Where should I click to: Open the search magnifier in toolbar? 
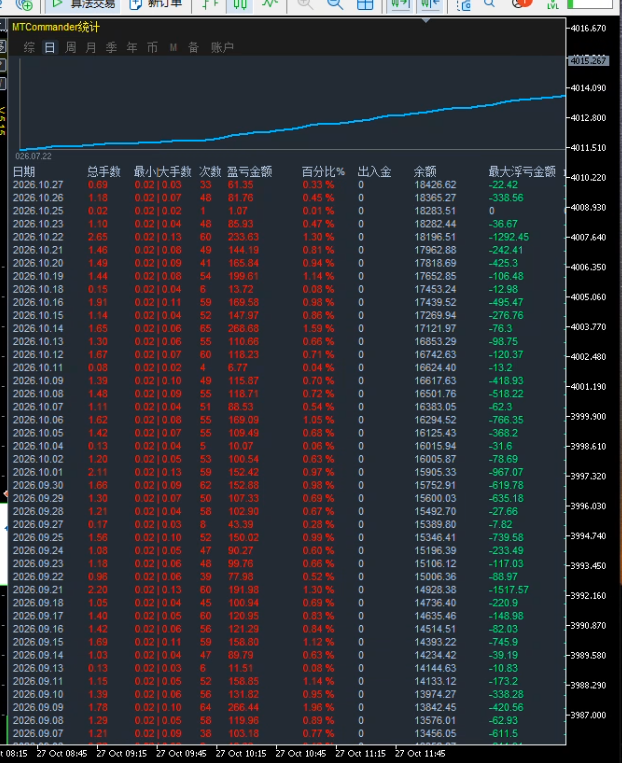click(490, 5)
